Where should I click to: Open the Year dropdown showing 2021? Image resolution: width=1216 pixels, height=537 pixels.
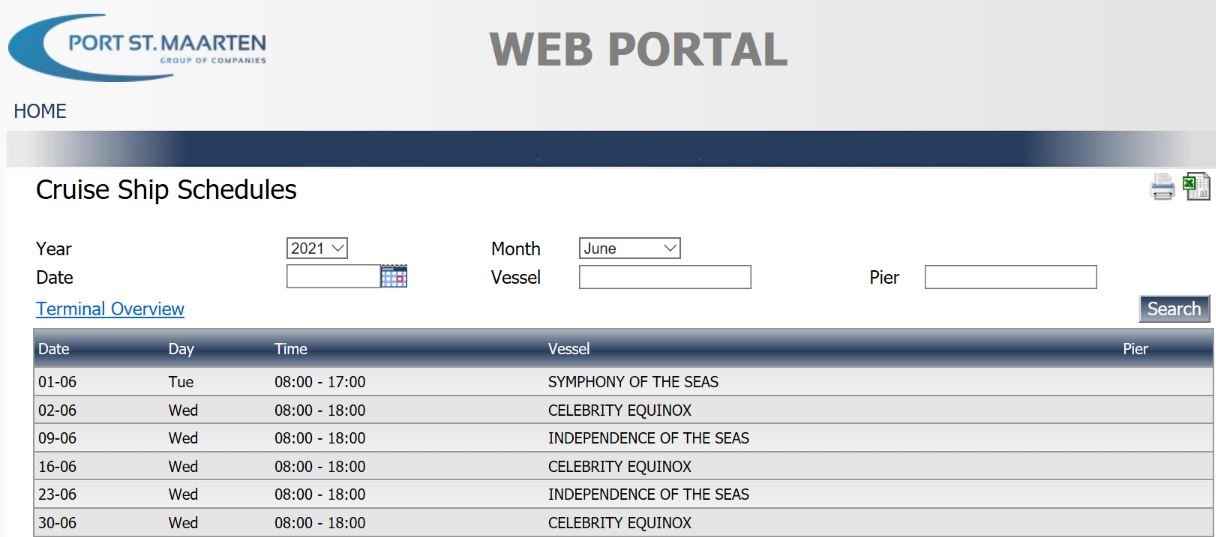(x=317, y=249)
